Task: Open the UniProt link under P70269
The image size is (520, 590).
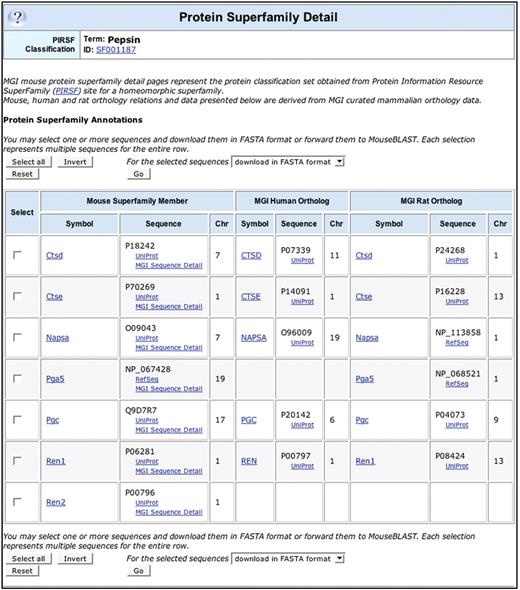Action: pyautogui.click(x=147, y=297)
